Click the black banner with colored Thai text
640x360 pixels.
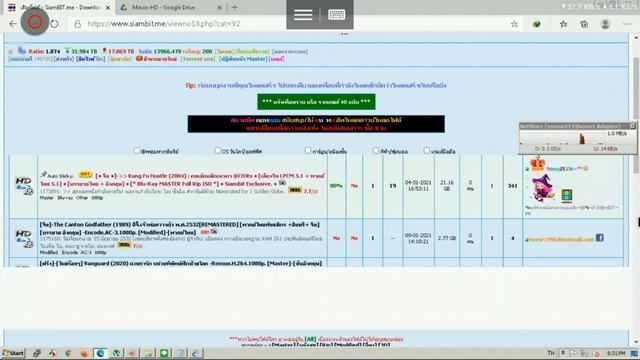coord(316,124)
